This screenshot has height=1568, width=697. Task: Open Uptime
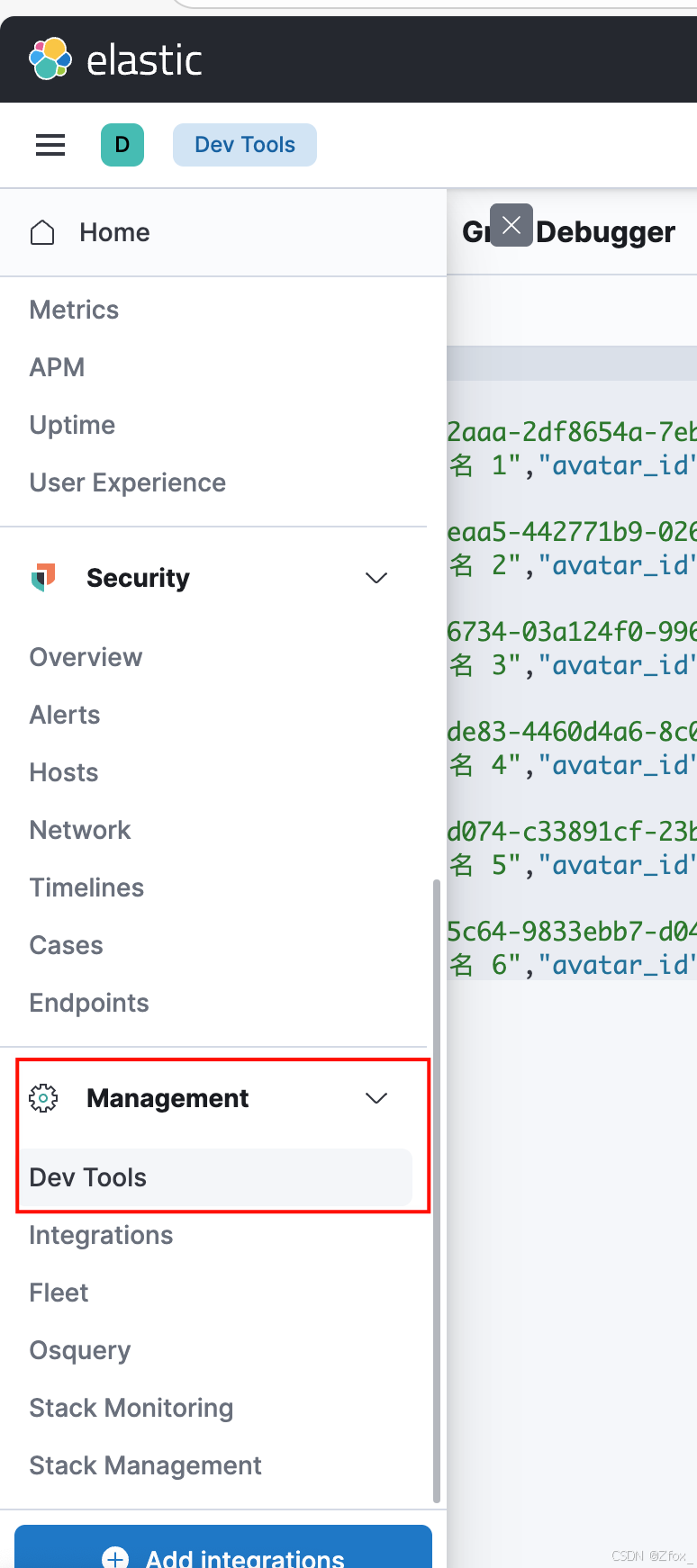[x=72, y=425]
